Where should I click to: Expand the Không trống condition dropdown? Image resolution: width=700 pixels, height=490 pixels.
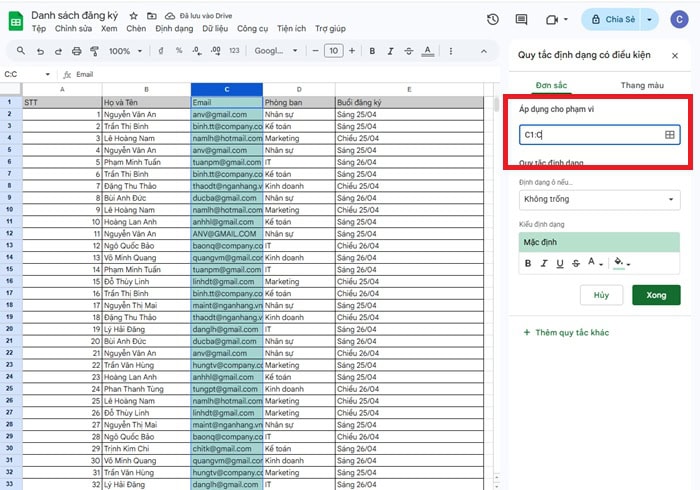tap(598, 200)
